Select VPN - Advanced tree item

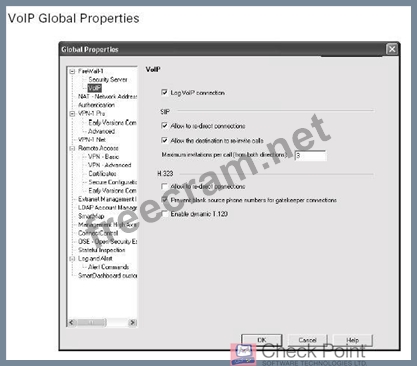click(x=110, y=165)
